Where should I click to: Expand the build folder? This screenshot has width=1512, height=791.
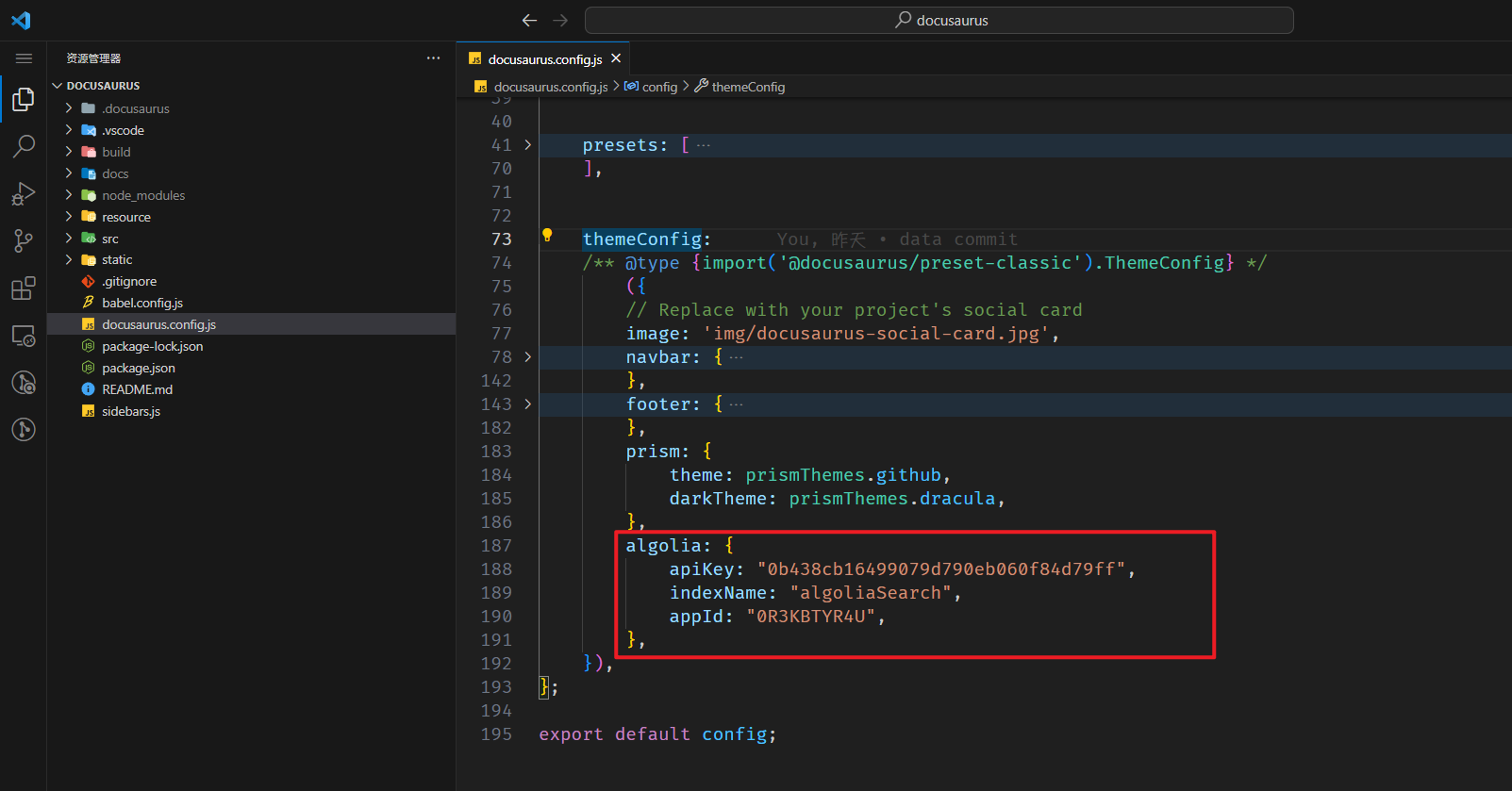69,152
